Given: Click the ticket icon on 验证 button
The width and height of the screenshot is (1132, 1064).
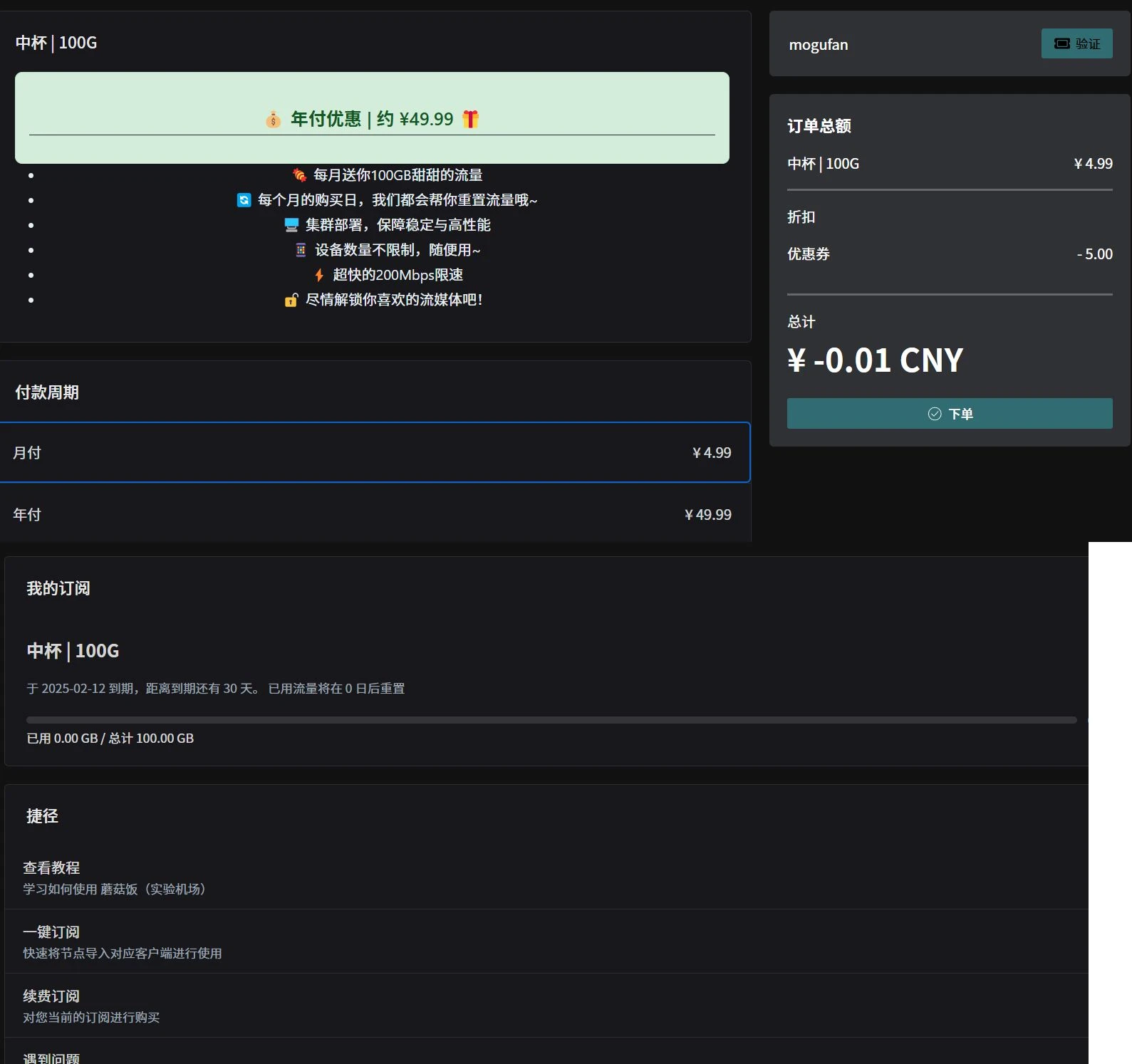Looking at the screenshot, I should click(x=1061, y=43).
